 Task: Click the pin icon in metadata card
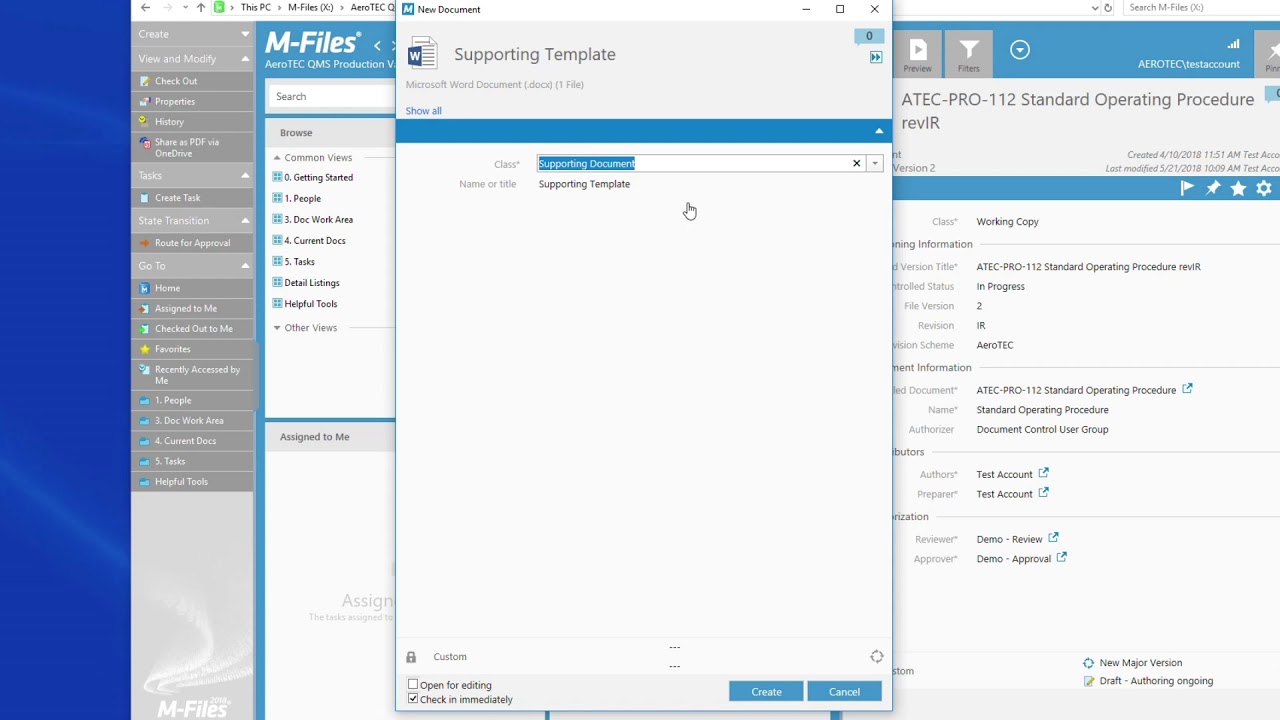(1213, 188)
